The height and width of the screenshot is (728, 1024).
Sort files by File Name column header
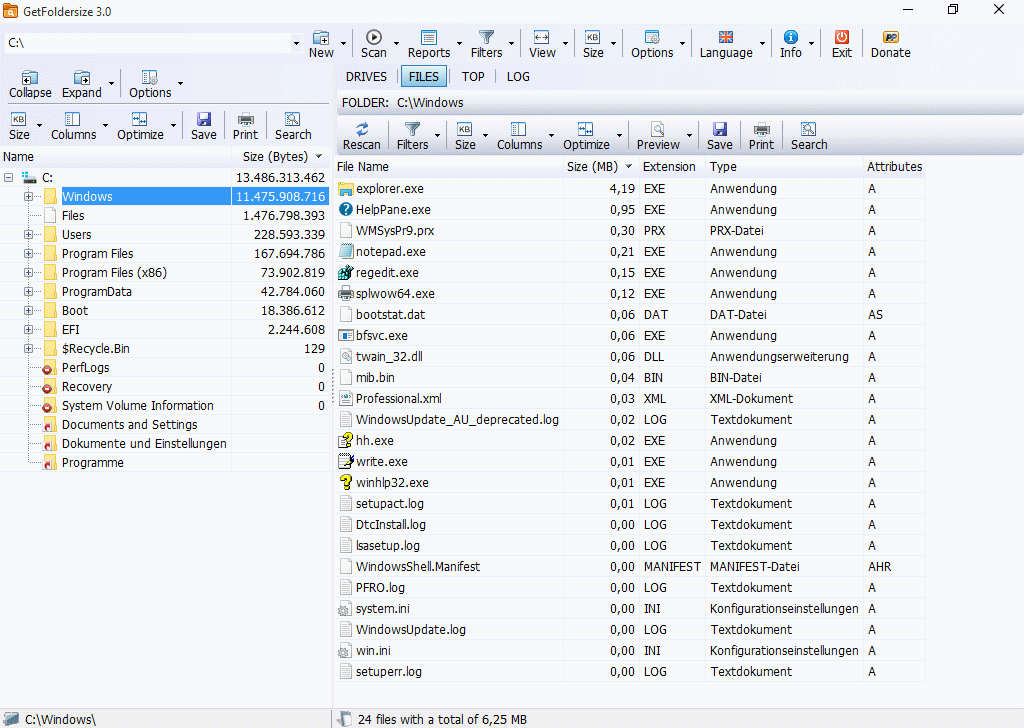tap(449, 166)
